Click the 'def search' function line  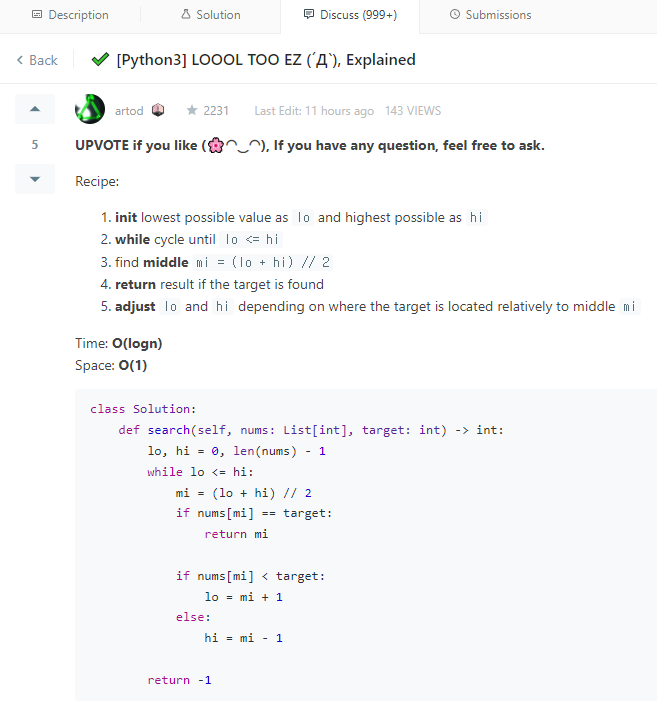pyautogui.click(x=311, y=430)
